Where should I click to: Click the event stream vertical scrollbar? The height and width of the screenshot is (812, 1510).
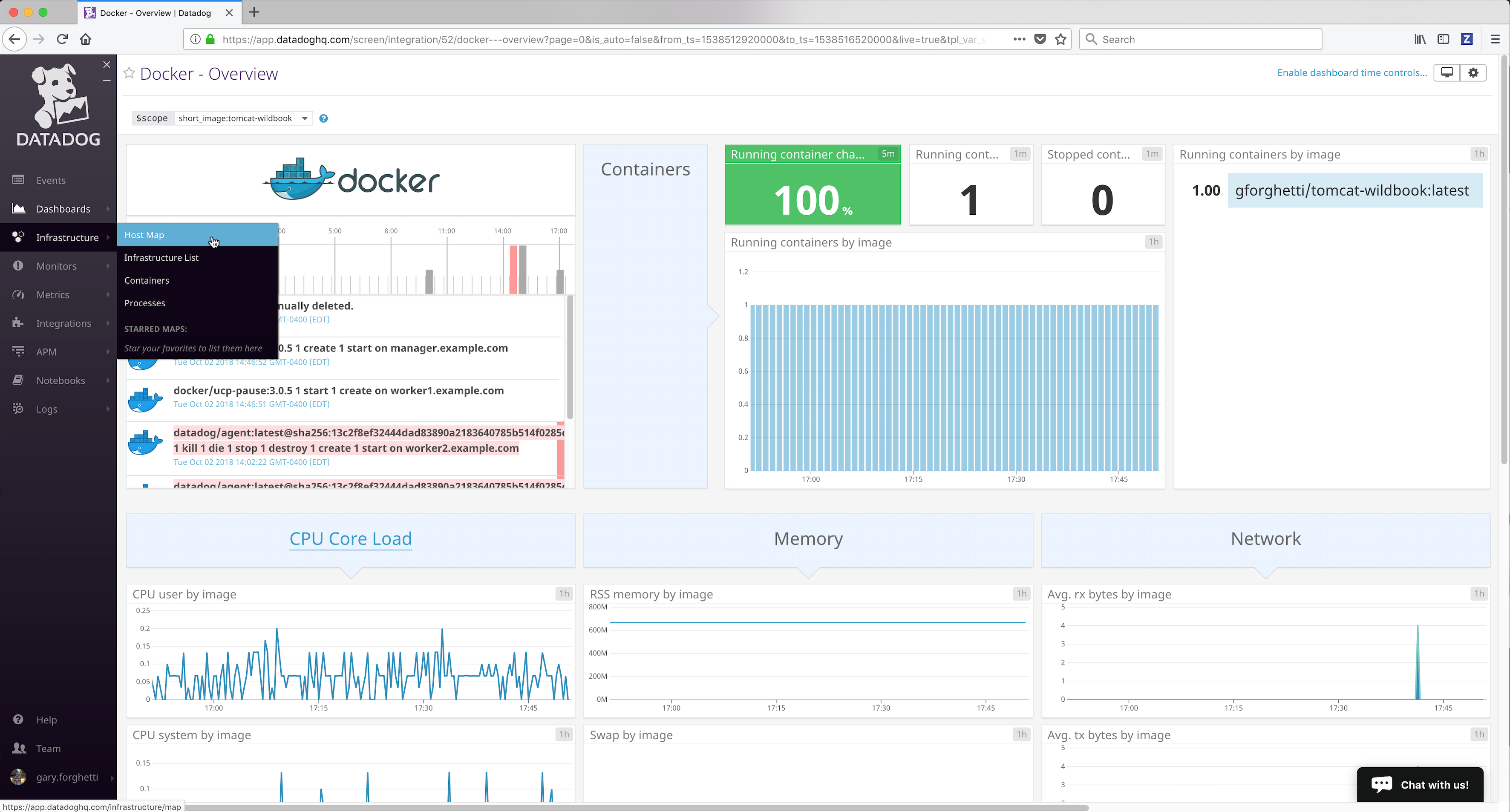(569, 357)
